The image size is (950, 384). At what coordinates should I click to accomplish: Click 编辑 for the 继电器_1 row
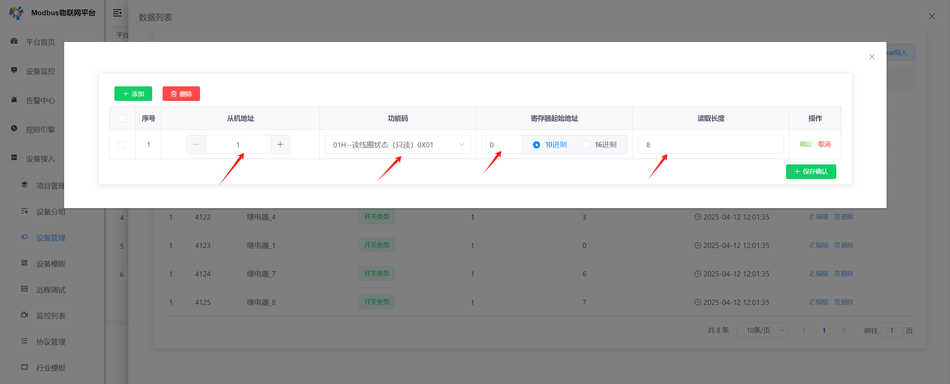click(x=819, y=245)
